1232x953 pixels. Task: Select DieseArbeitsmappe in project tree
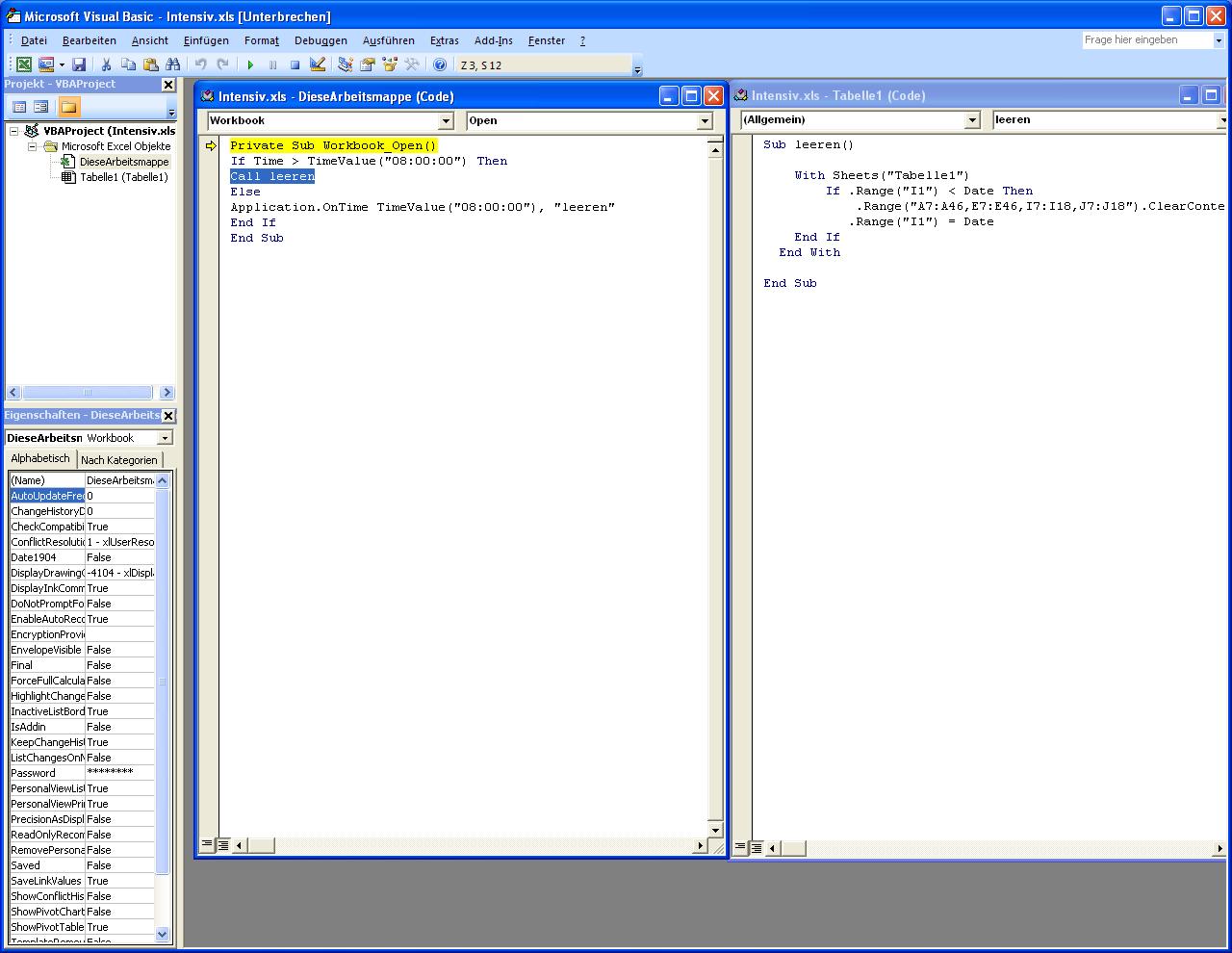click(124, 162)
